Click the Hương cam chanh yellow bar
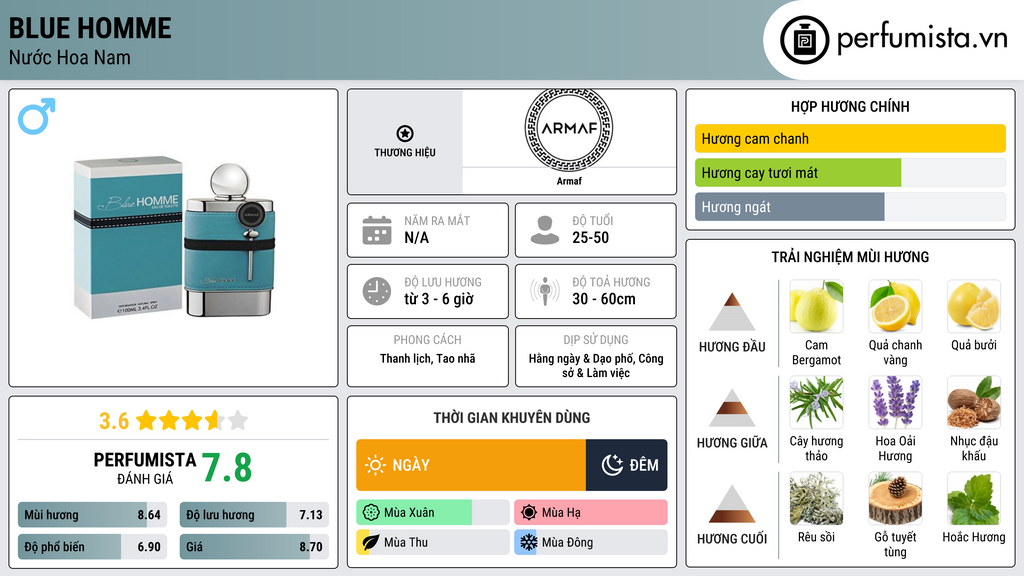 [x=849, y=139]
